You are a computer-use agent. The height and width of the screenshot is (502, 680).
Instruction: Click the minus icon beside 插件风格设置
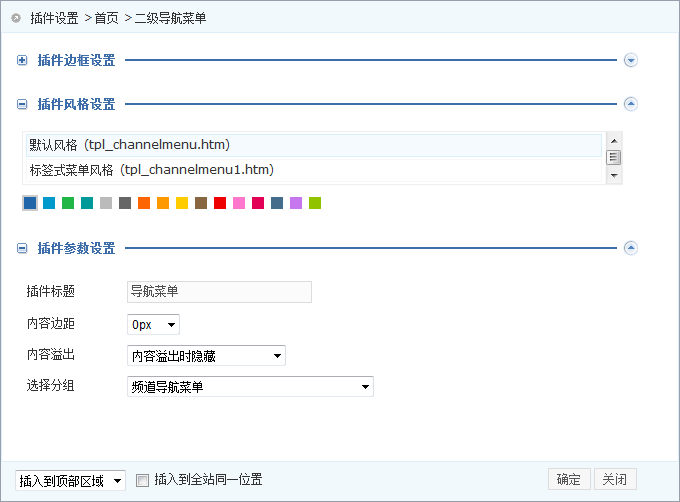[x=22, y=103]
